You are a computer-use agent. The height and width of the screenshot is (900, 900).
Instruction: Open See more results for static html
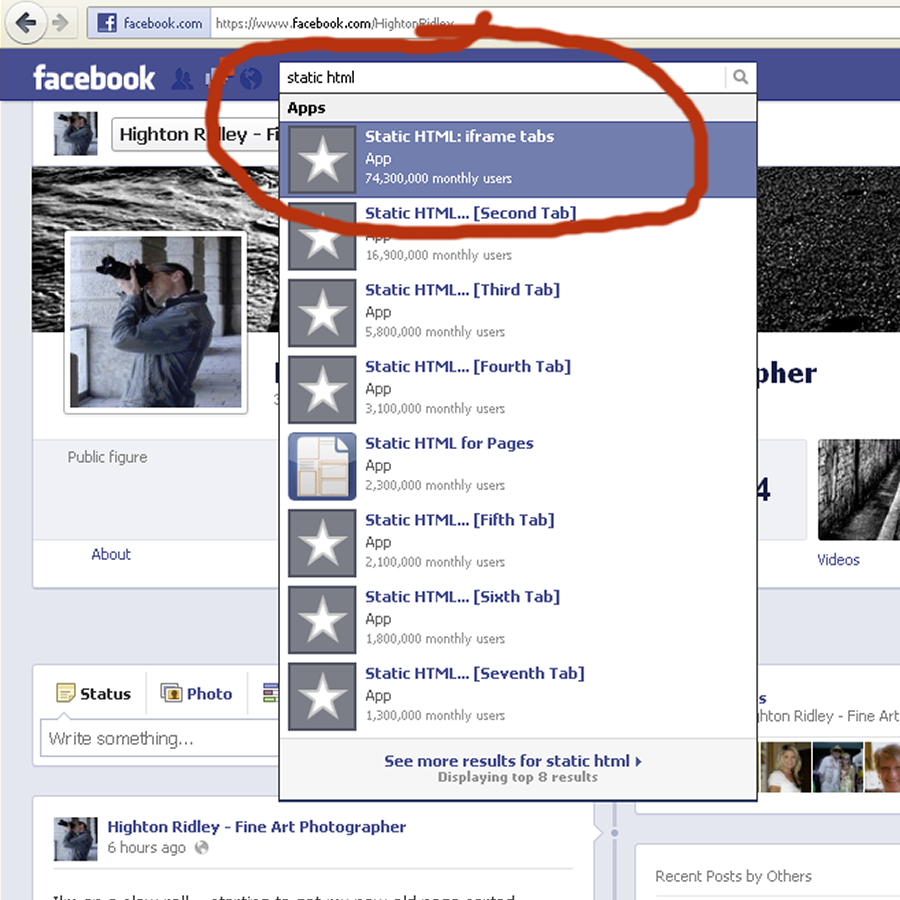pos(513,761)
